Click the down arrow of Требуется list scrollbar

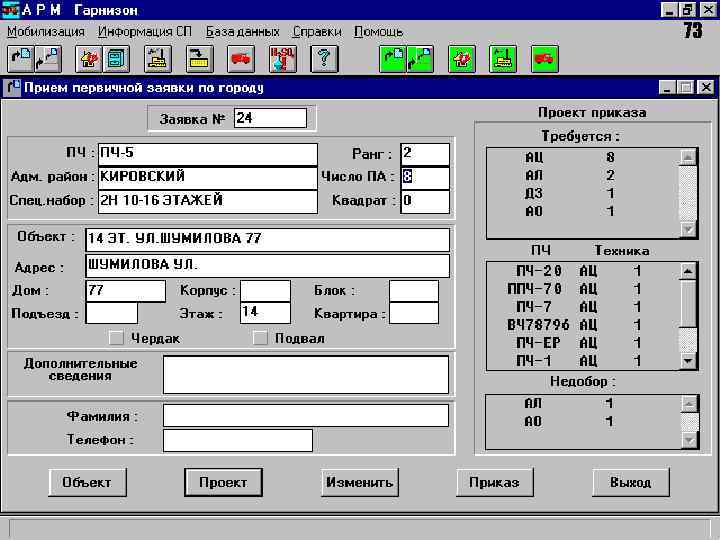pyautogui.click(x=688, y=228)
